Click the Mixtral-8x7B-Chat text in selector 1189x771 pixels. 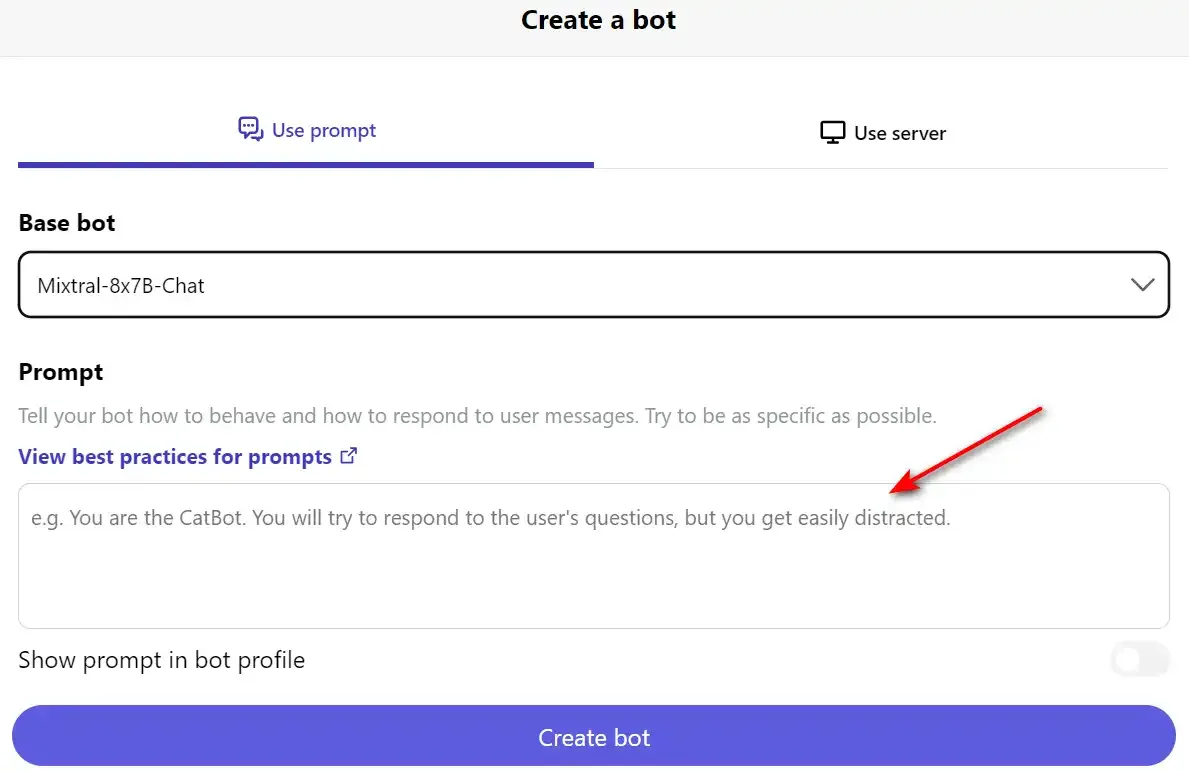click(121, 286)
